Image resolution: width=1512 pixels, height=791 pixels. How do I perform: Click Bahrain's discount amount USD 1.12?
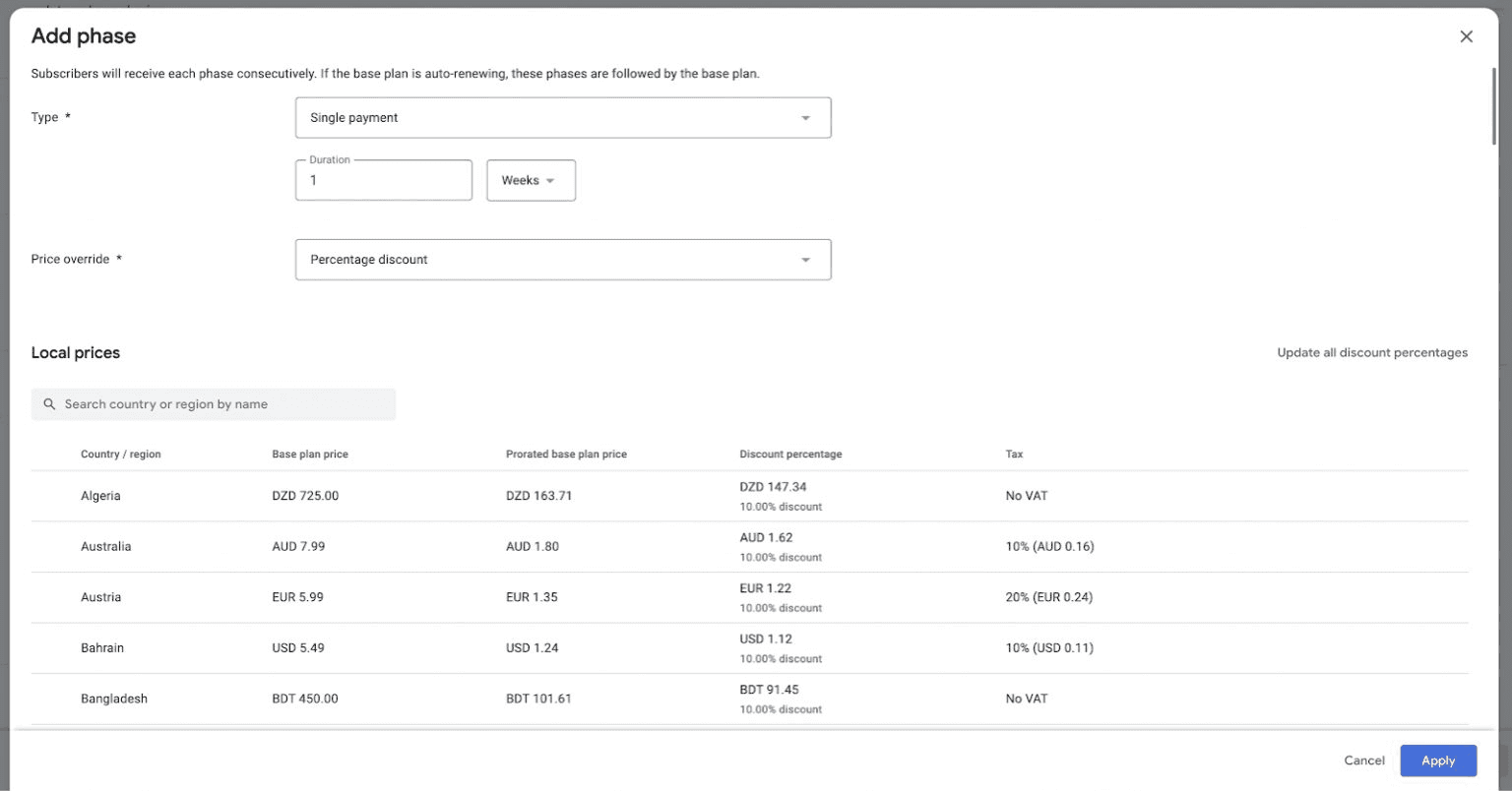[766, 639]
